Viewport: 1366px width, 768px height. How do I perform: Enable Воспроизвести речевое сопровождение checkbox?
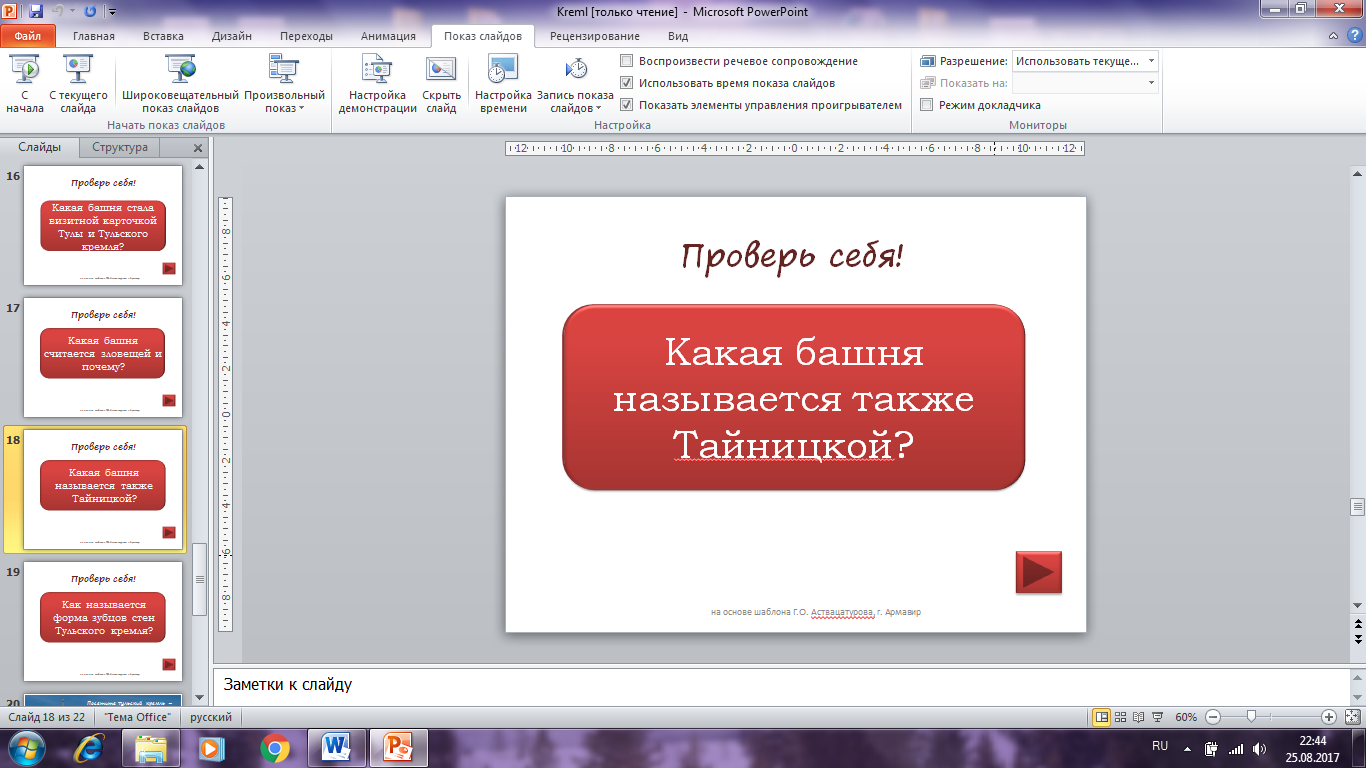point(627,61)
